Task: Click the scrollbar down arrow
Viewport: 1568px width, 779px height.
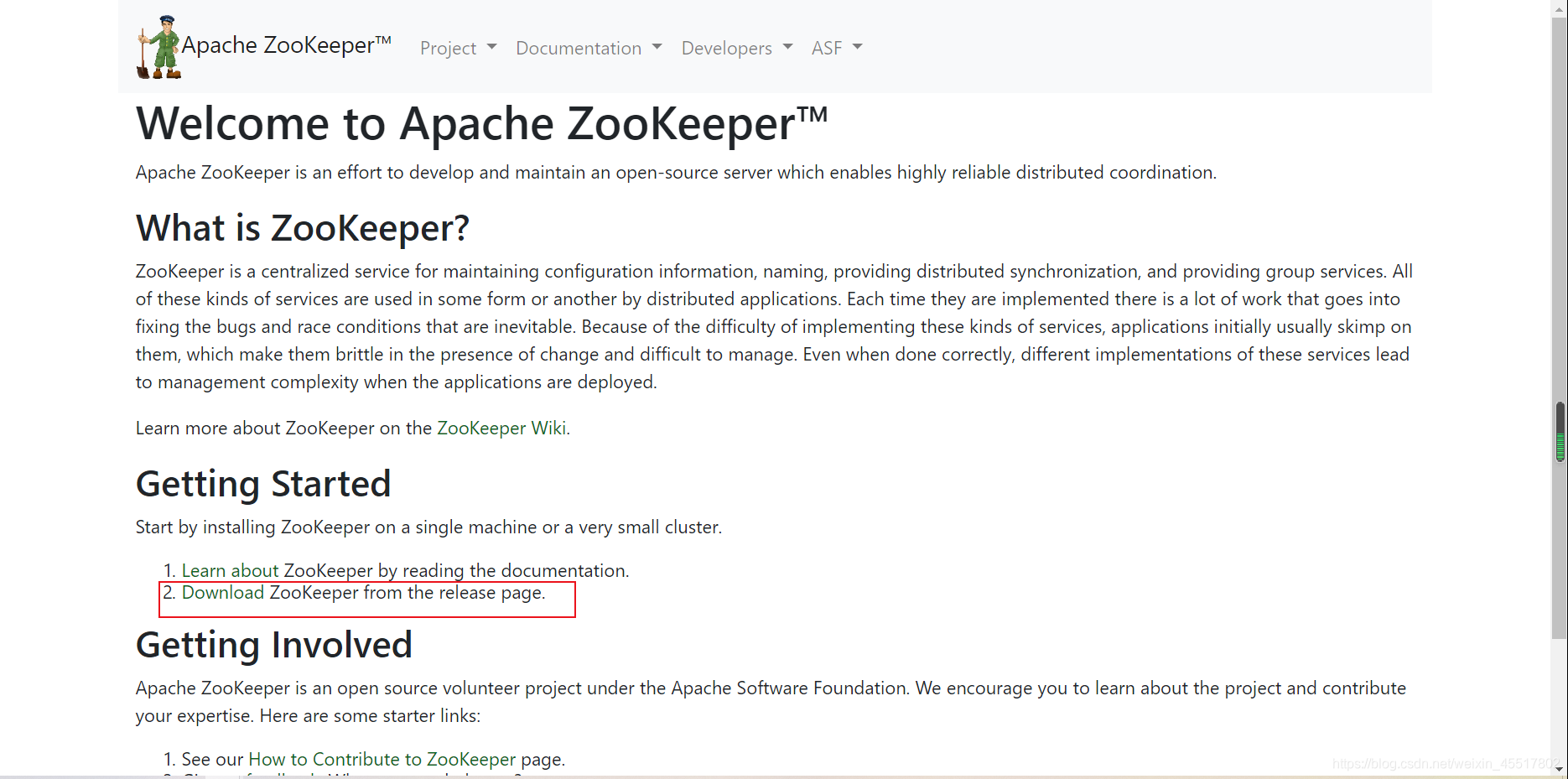Action: tap(1560, 769)
